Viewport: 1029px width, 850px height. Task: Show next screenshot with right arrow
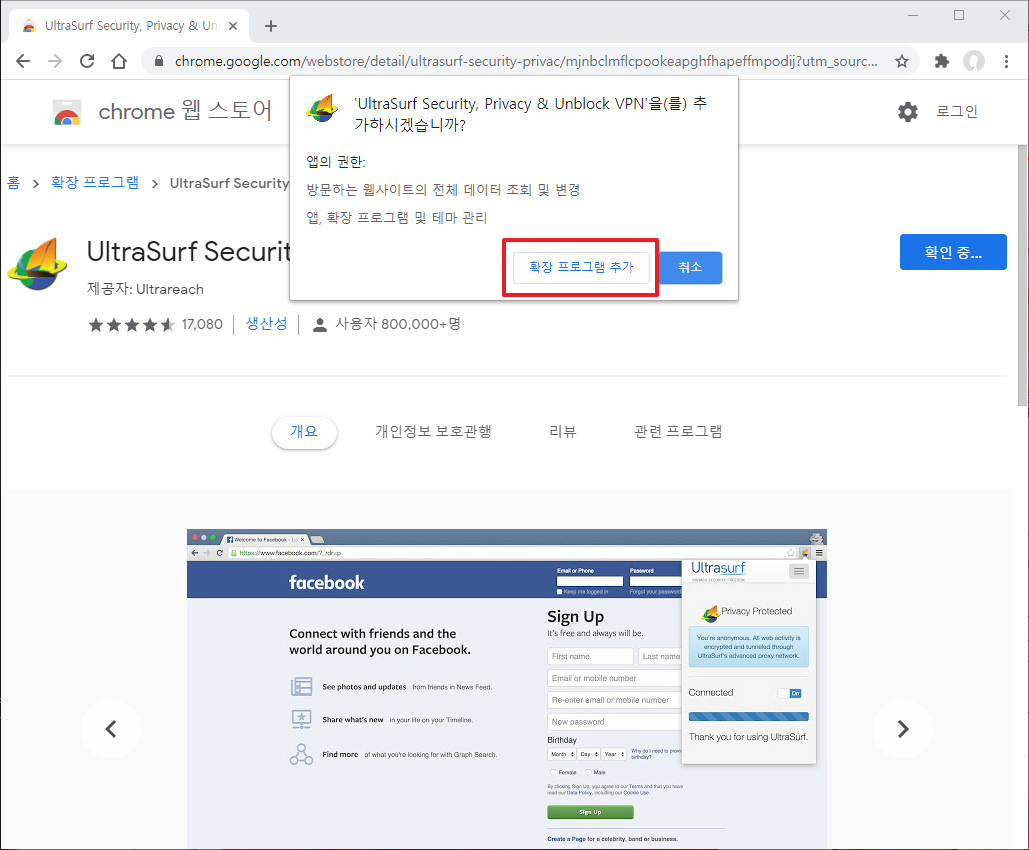coord(903,729)
